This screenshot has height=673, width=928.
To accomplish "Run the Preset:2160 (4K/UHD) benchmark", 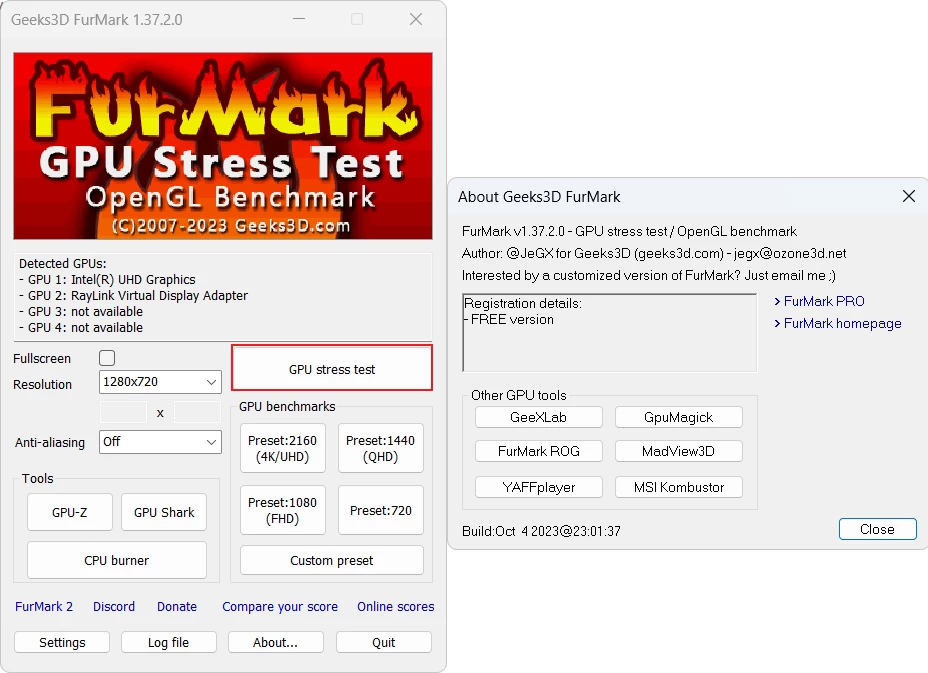I will (x=282, y=448).
